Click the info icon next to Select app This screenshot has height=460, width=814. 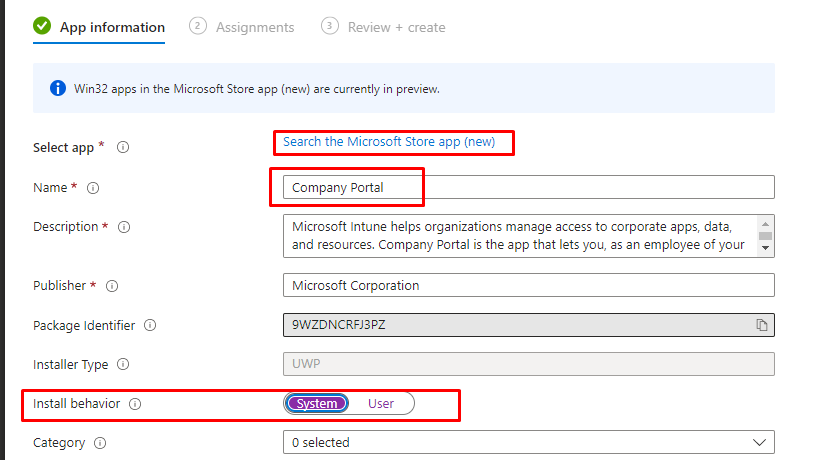click(x=123, y=147)
